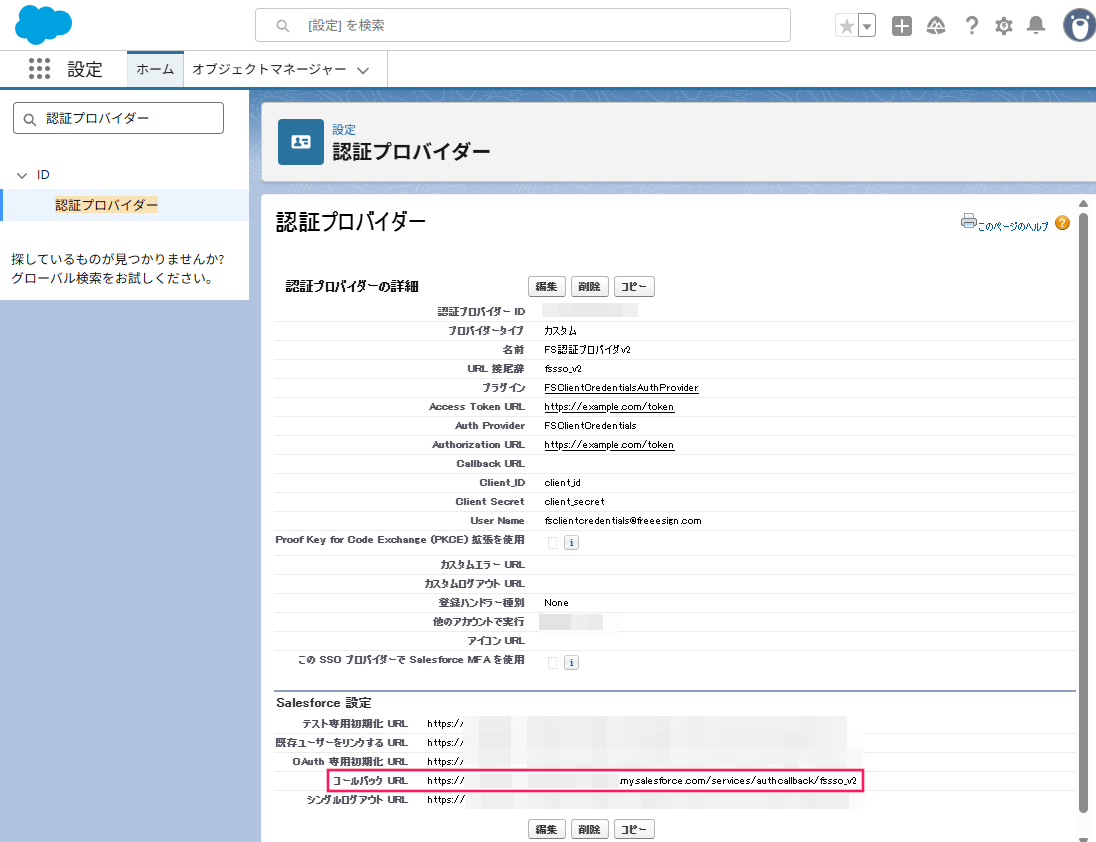This screenshot has height=842, width=1096.
Task: Open the setup gear icon
Action: click(x=1004, y=26)
